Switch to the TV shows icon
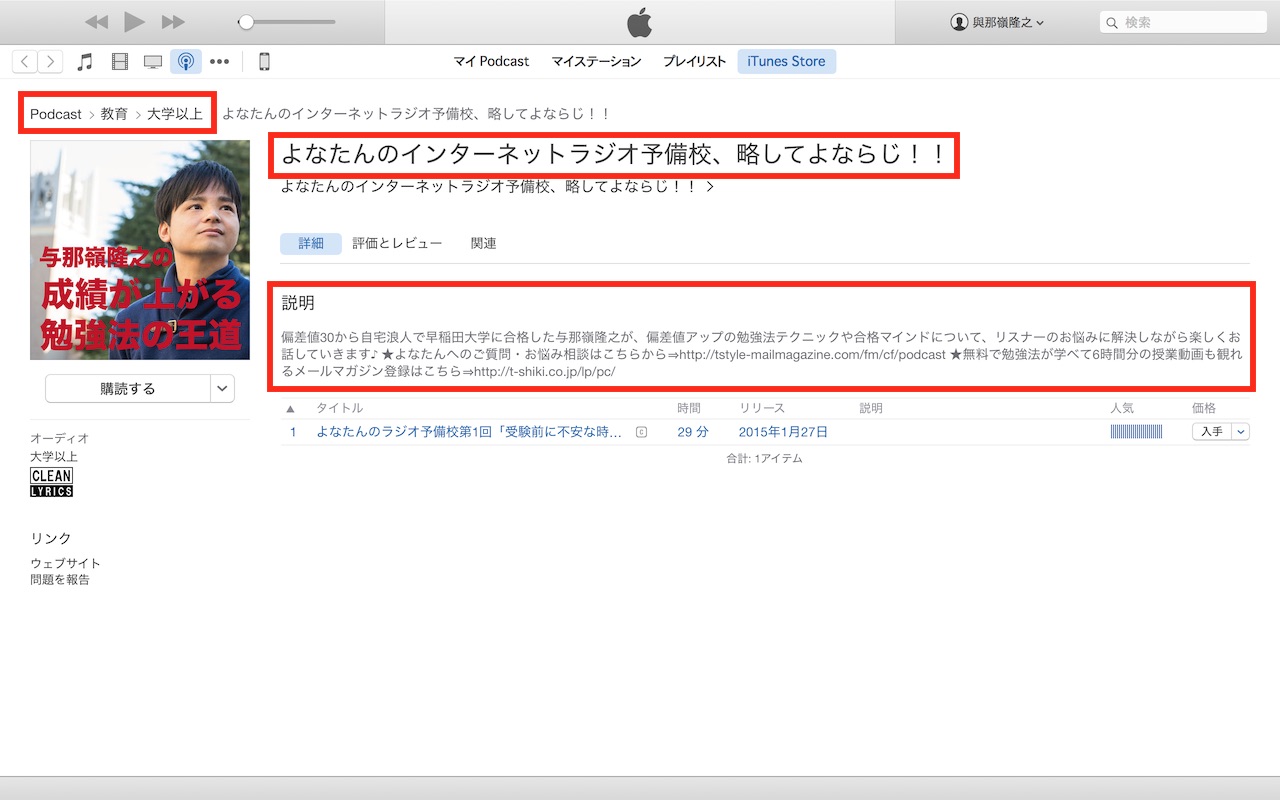The image size is (1280, 800). coord(153,62)
